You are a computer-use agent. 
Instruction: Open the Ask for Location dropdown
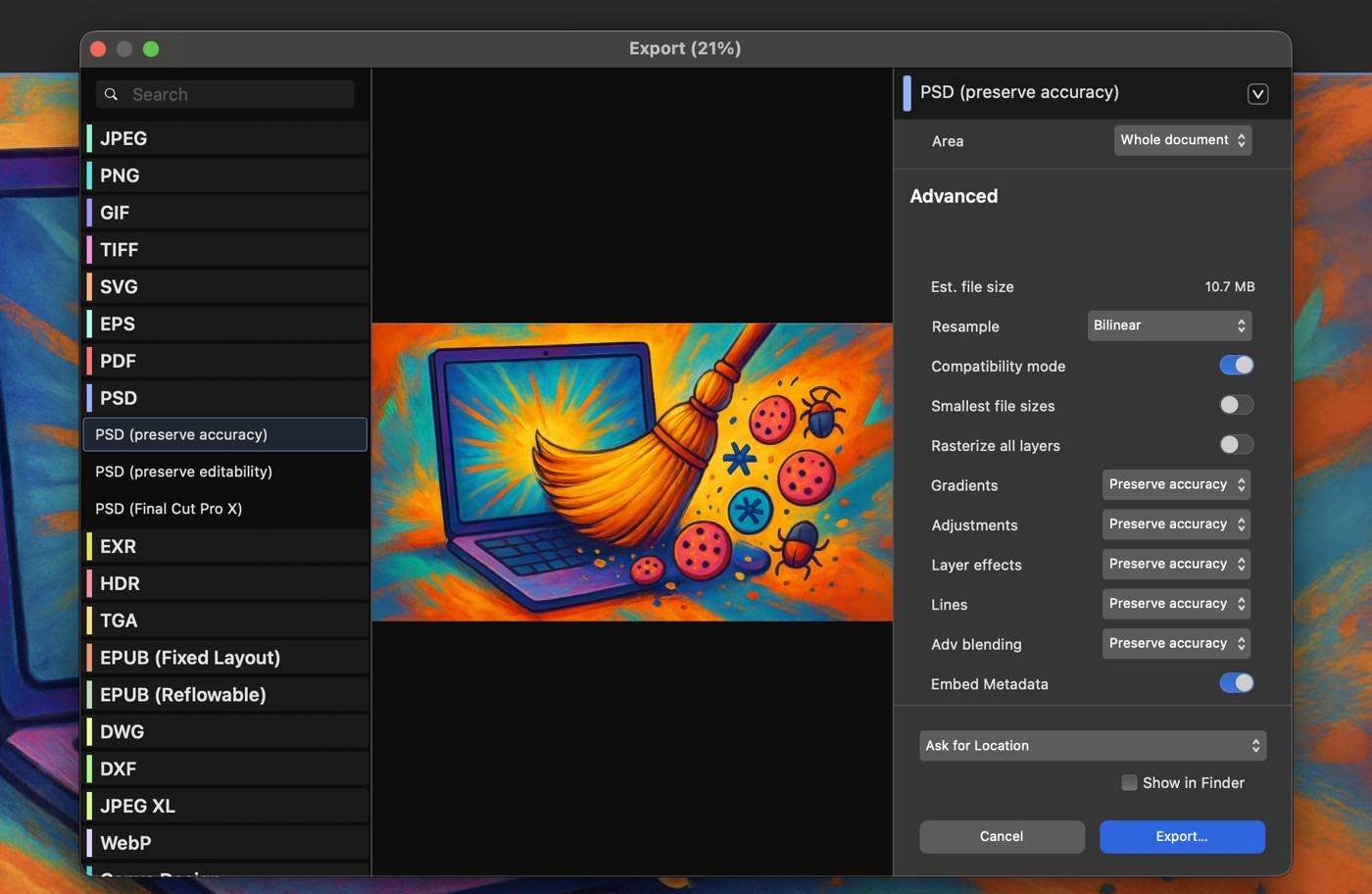1093,746
